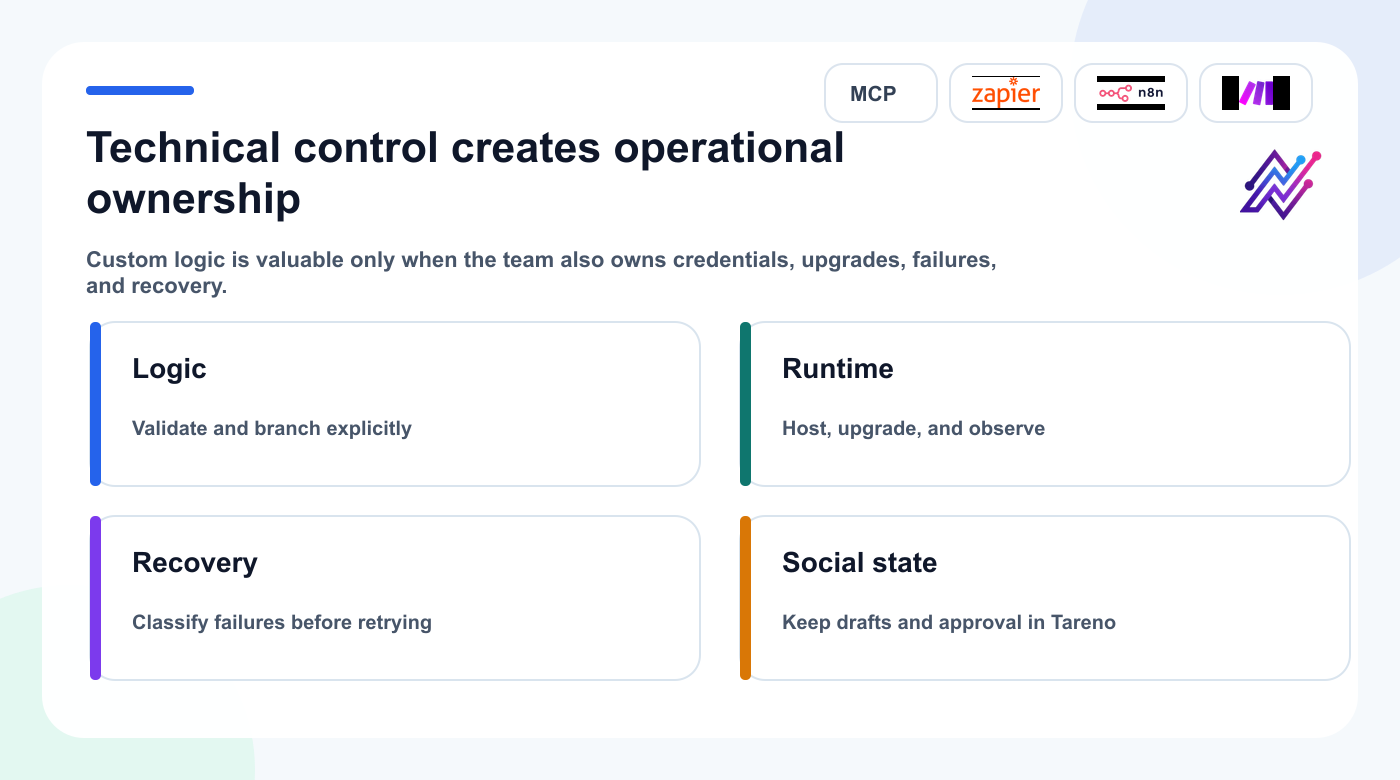Screen dimensions: 1400x780
Task: Click 'Keep drafts and approval in Tareno' text
Action: point(949,622)
